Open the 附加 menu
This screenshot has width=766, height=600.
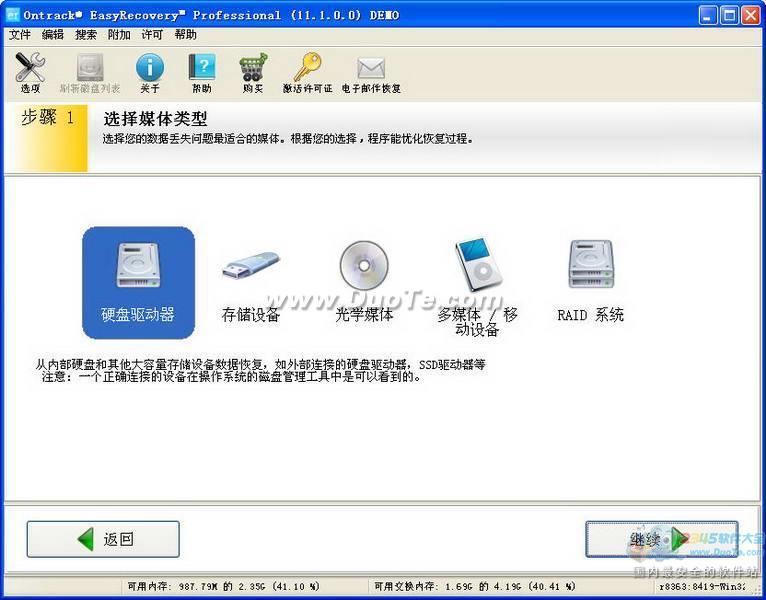(119, 35)
